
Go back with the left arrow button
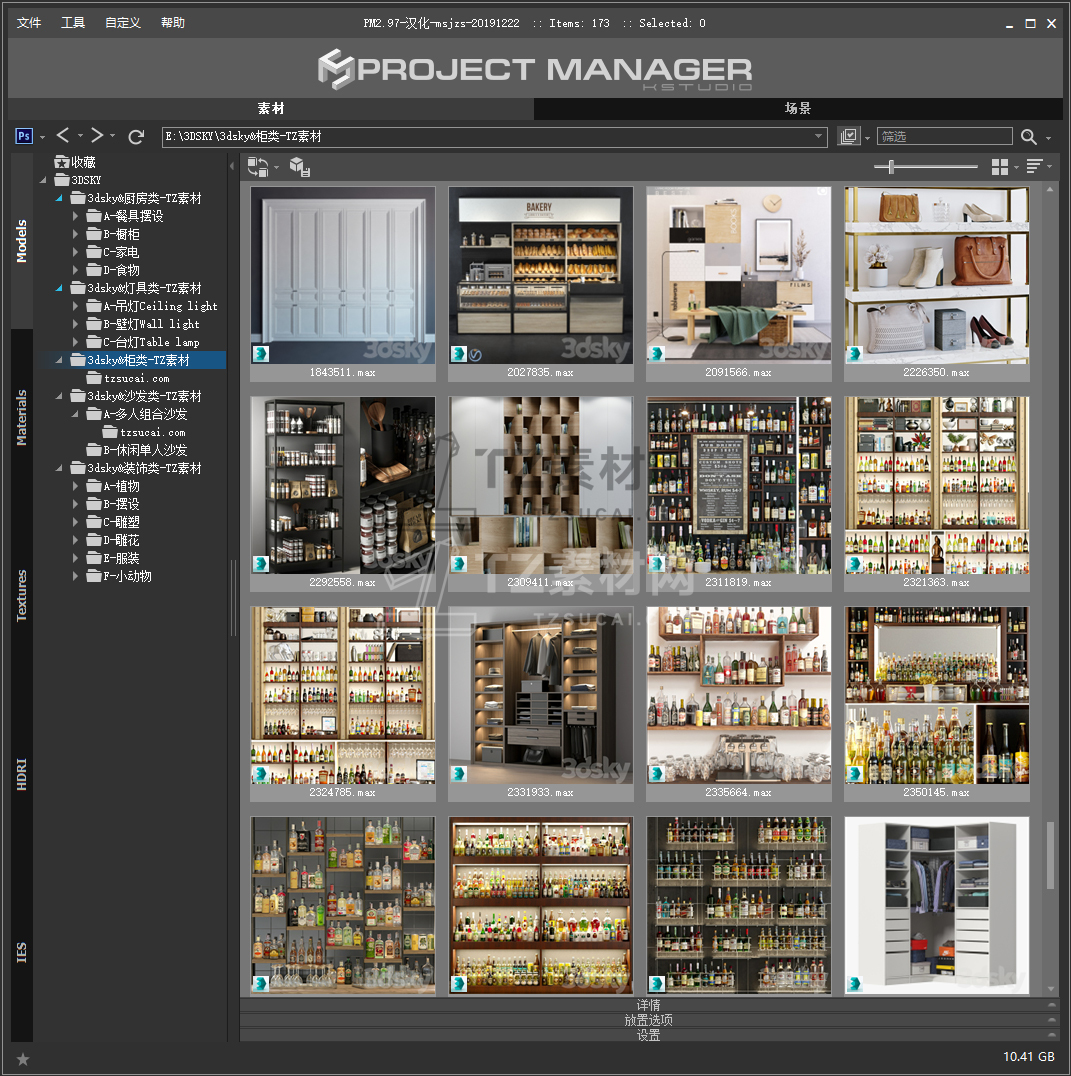click(x=63, y=136)
